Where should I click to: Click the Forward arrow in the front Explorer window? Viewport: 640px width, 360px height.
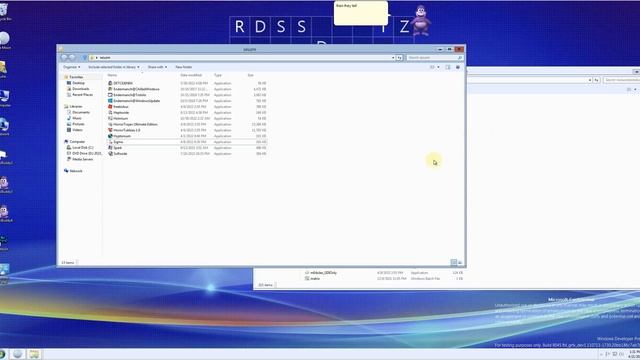(72, 58)
